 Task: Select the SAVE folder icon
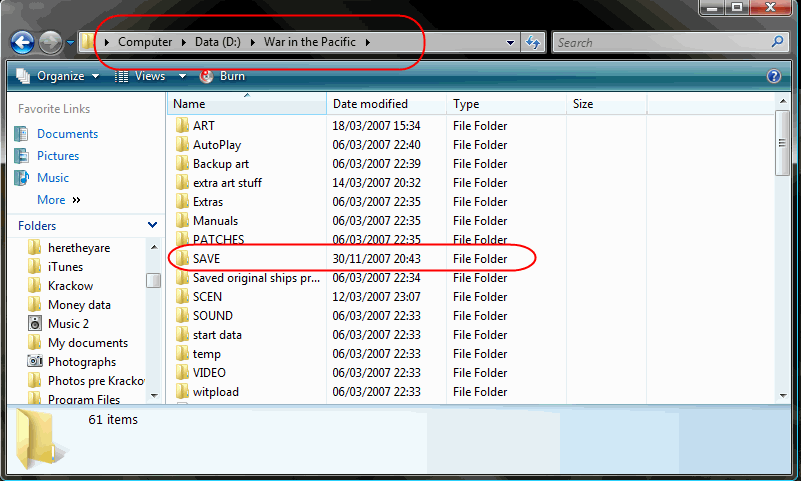[182, 258]
